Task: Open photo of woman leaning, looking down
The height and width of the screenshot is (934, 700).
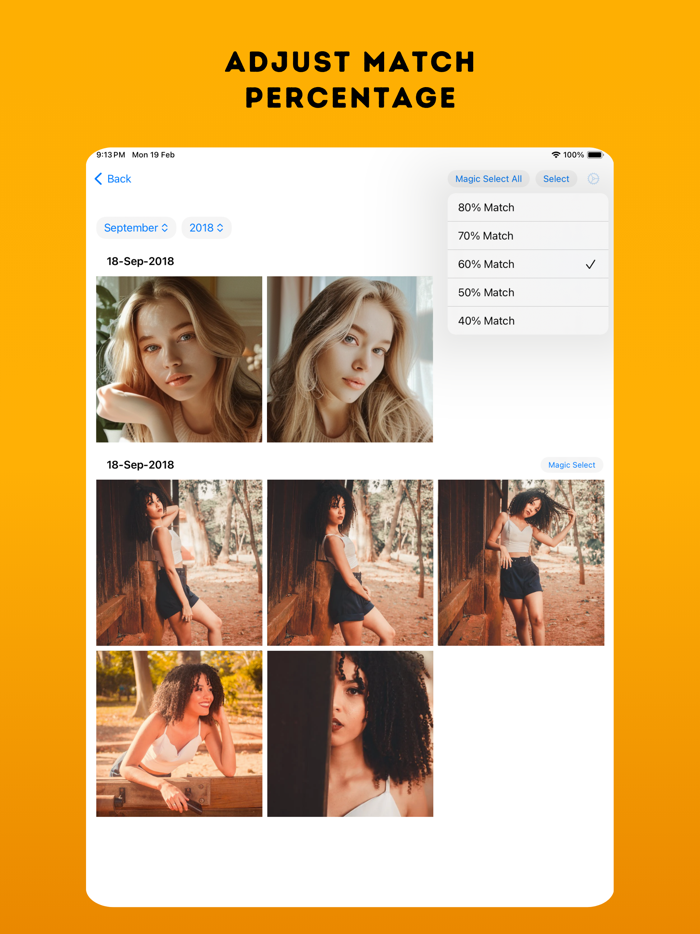Action: pyautogui.click(x=350, y=563)
